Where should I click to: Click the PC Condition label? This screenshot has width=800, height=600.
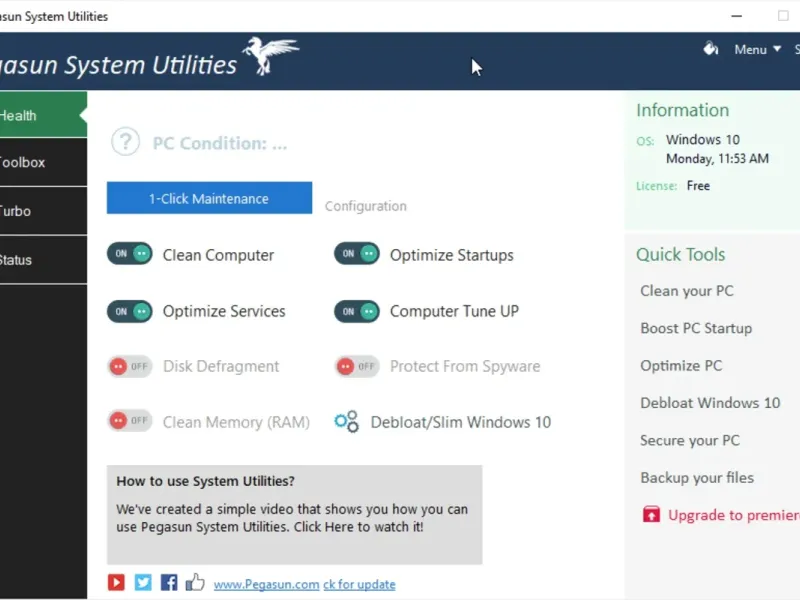point(220,143)
